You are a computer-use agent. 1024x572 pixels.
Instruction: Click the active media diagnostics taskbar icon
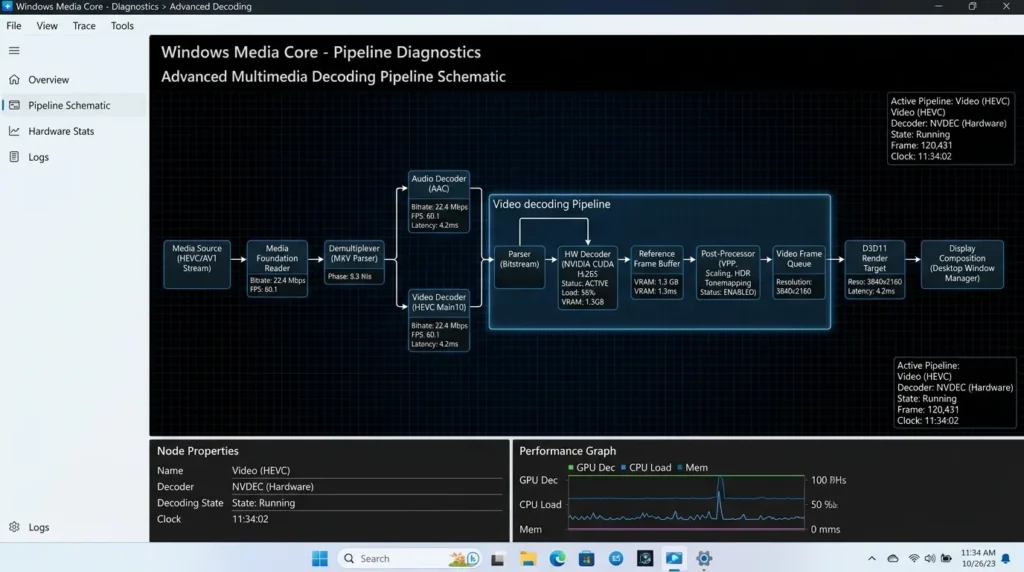674,558
